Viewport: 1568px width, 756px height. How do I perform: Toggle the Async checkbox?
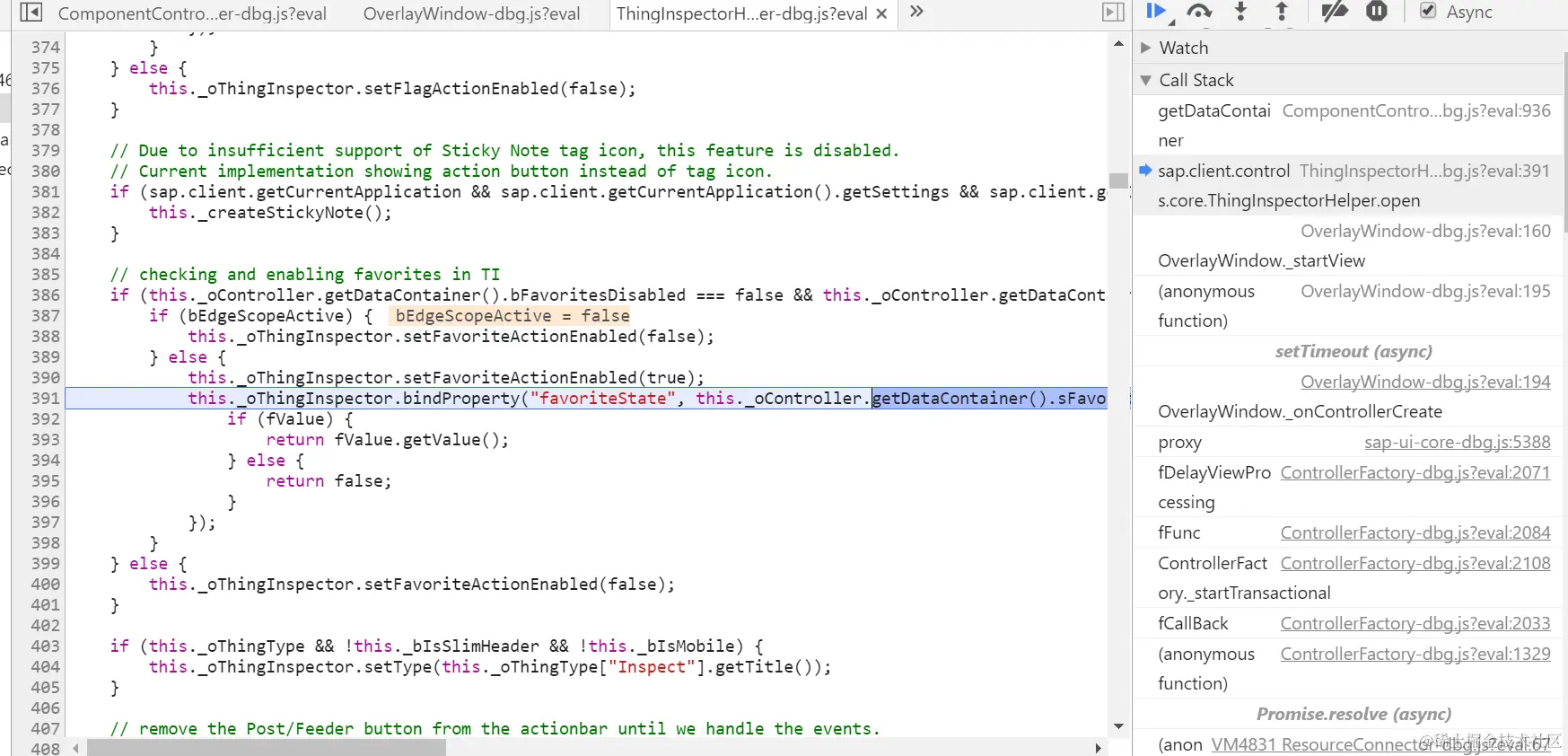1428,12
